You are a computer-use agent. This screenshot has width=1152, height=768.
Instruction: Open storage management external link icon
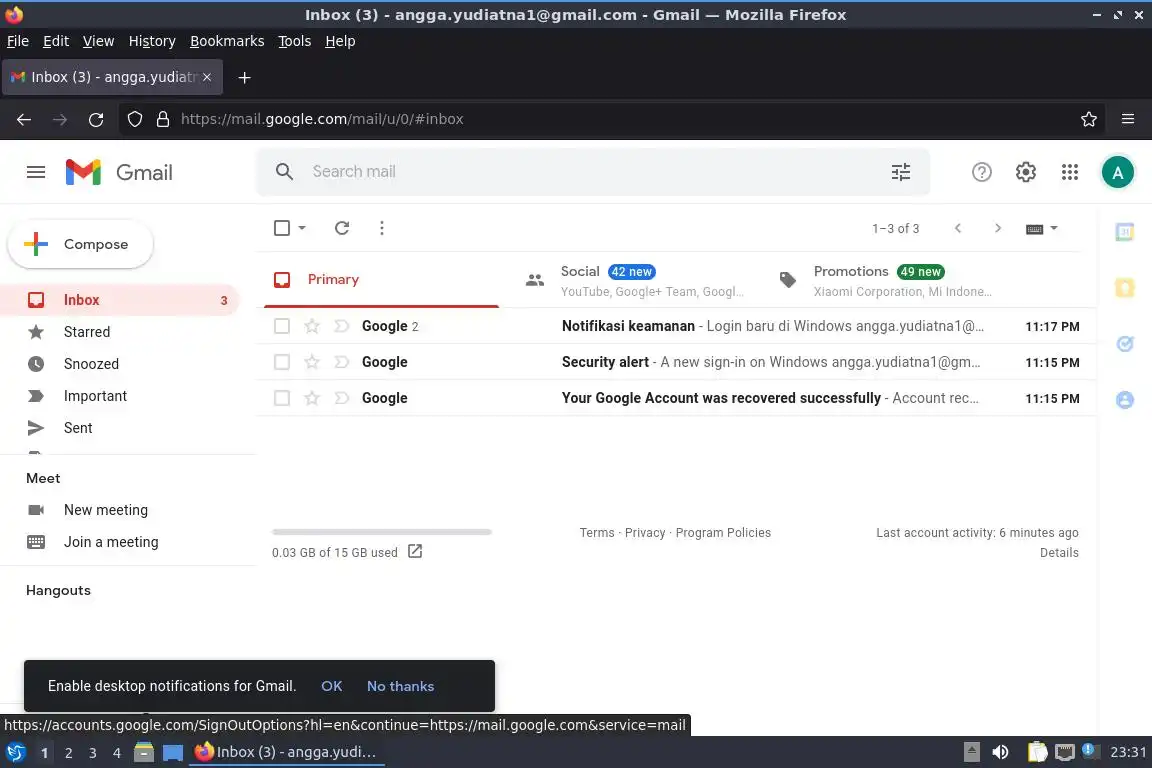coord(415,551)
